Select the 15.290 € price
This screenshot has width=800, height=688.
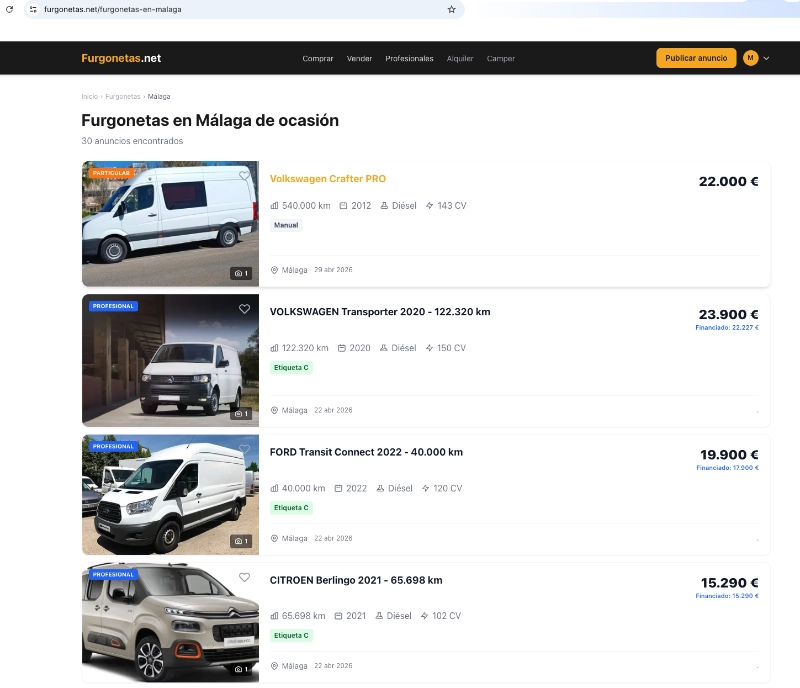click(730, 583)
